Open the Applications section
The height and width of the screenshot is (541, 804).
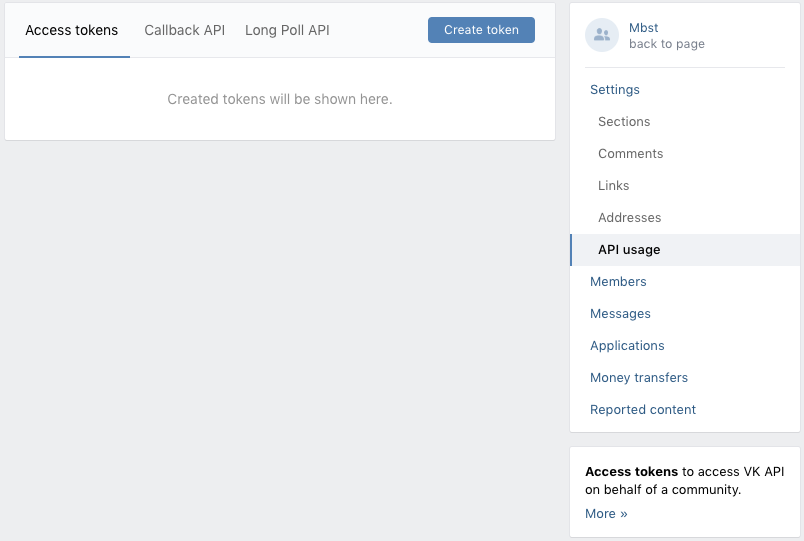pyautogui.click(x=627, y=346)
